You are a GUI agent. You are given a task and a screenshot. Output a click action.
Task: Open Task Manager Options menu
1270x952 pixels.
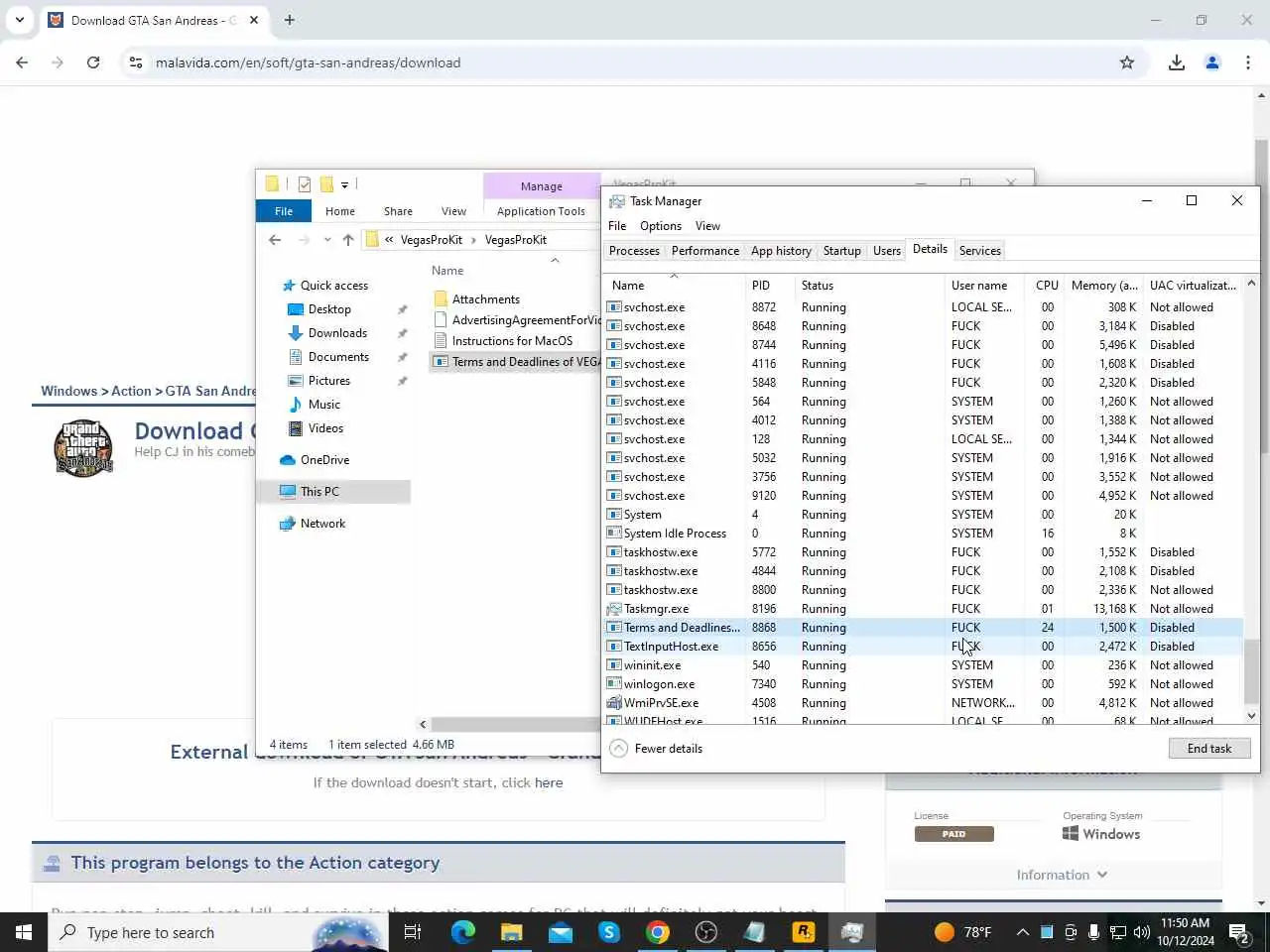(661, 226)
